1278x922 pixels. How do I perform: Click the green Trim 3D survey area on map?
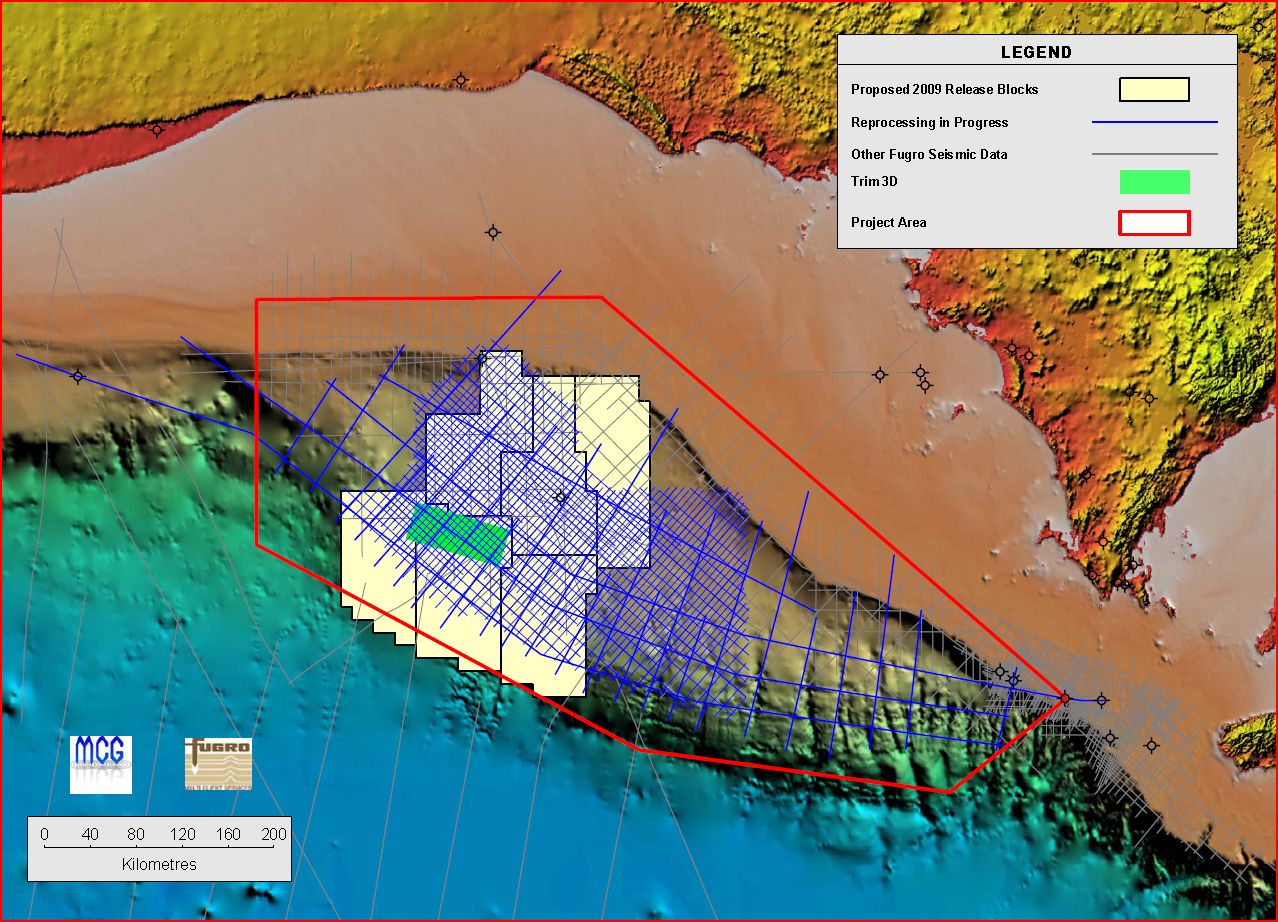pos(457,534)
